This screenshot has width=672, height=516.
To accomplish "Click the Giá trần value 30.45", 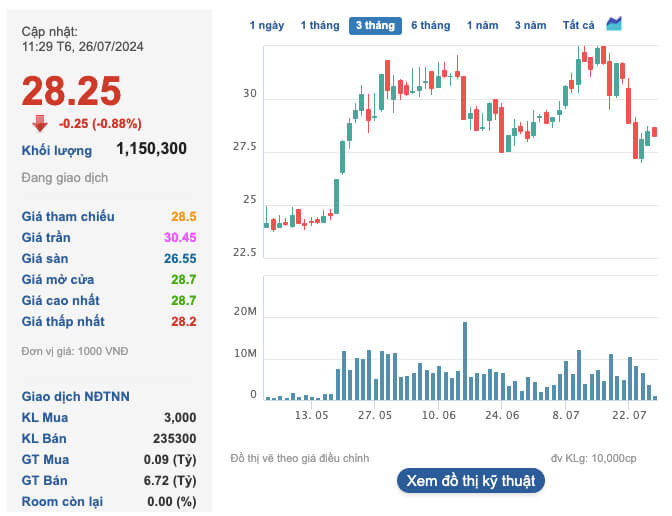I will tap(178, 238).
